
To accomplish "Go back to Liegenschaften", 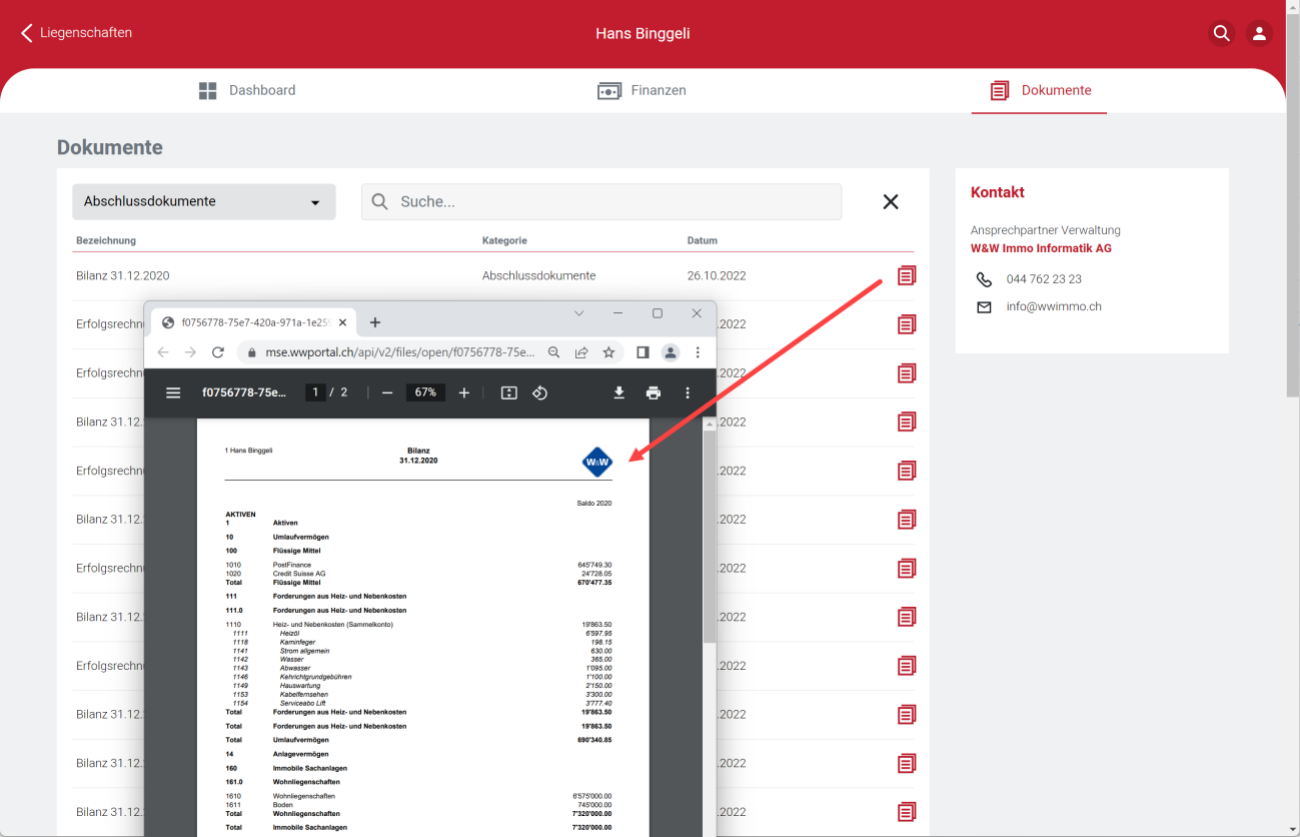I will (x=76, y=33).
